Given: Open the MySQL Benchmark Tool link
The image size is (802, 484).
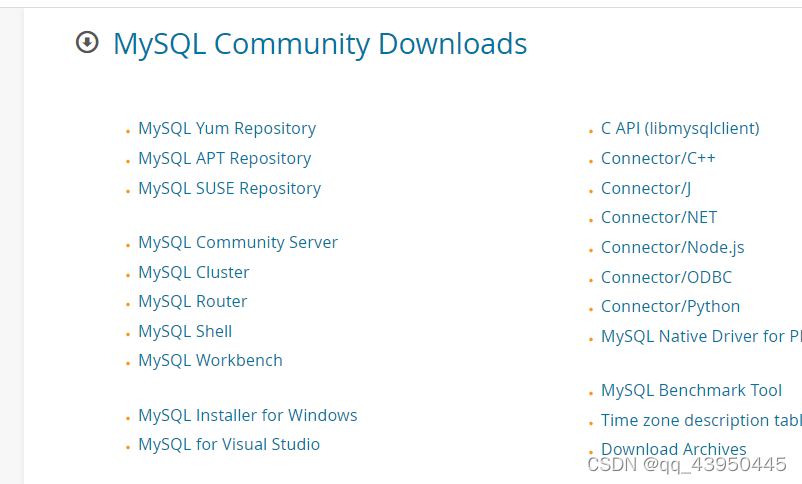Looking at the screenshot, I should (x=692, y=390).
